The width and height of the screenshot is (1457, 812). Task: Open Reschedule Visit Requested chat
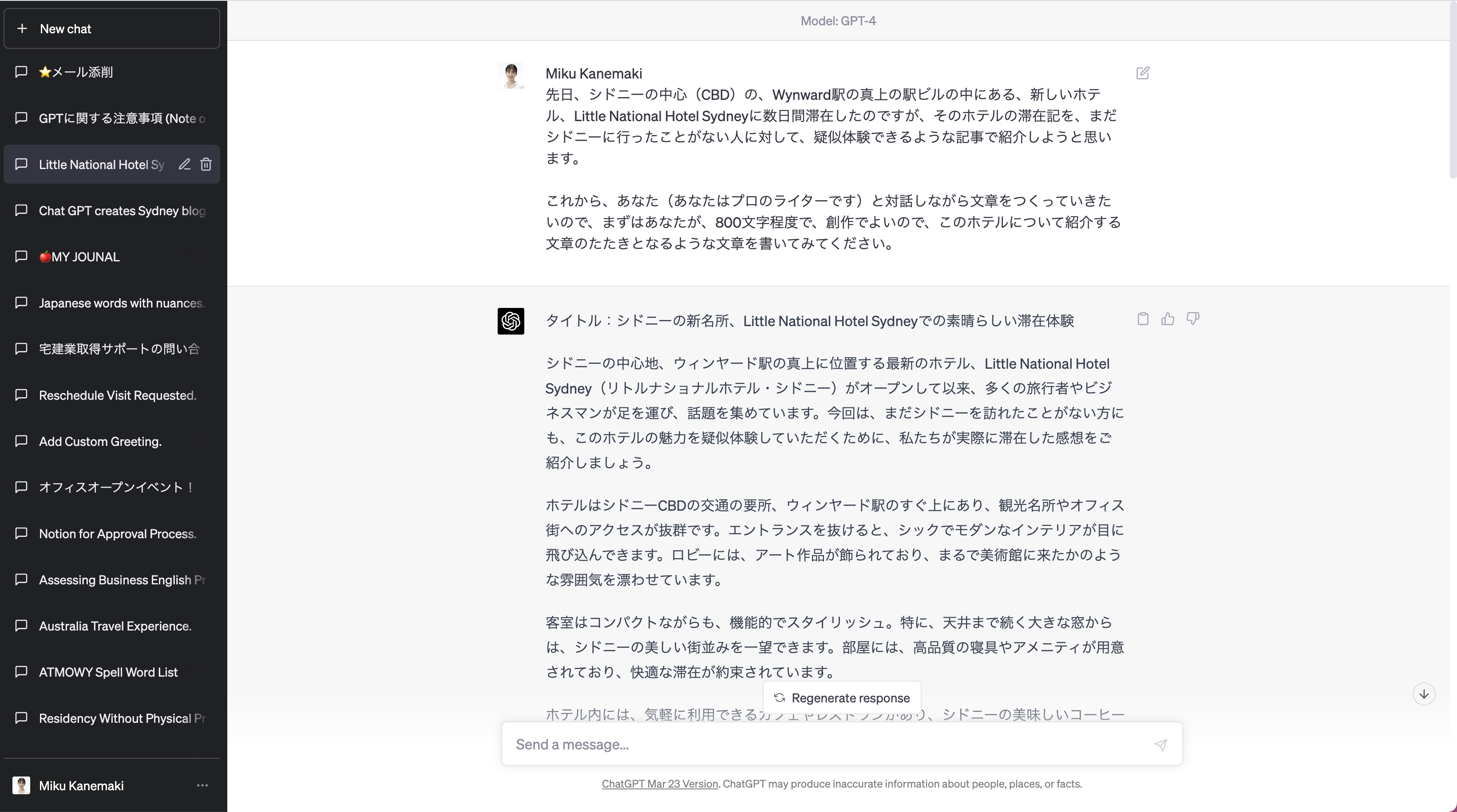click(x=111, y=395)
